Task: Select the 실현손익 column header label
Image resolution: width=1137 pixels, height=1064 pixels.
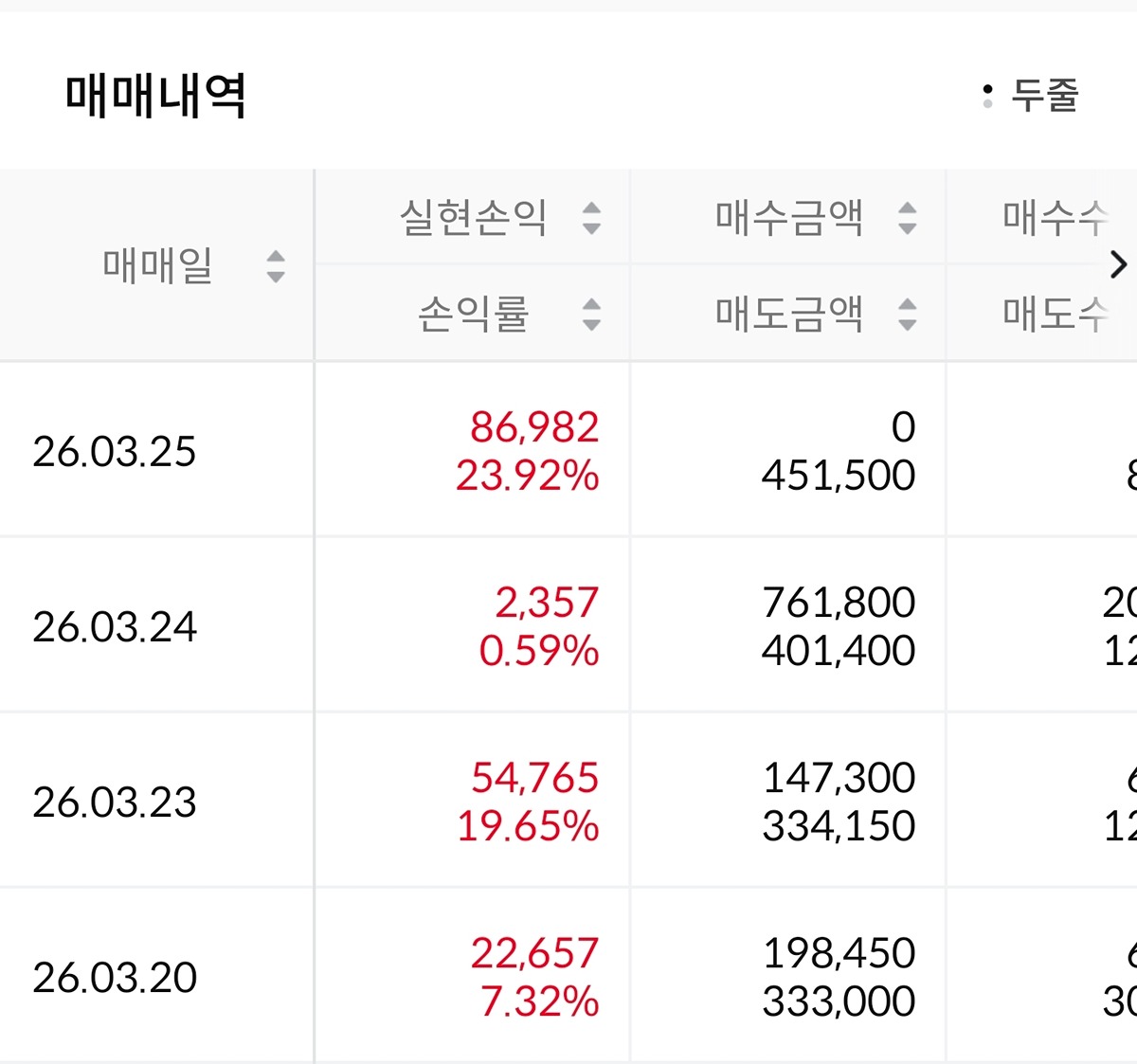Action: coord(473,218)
